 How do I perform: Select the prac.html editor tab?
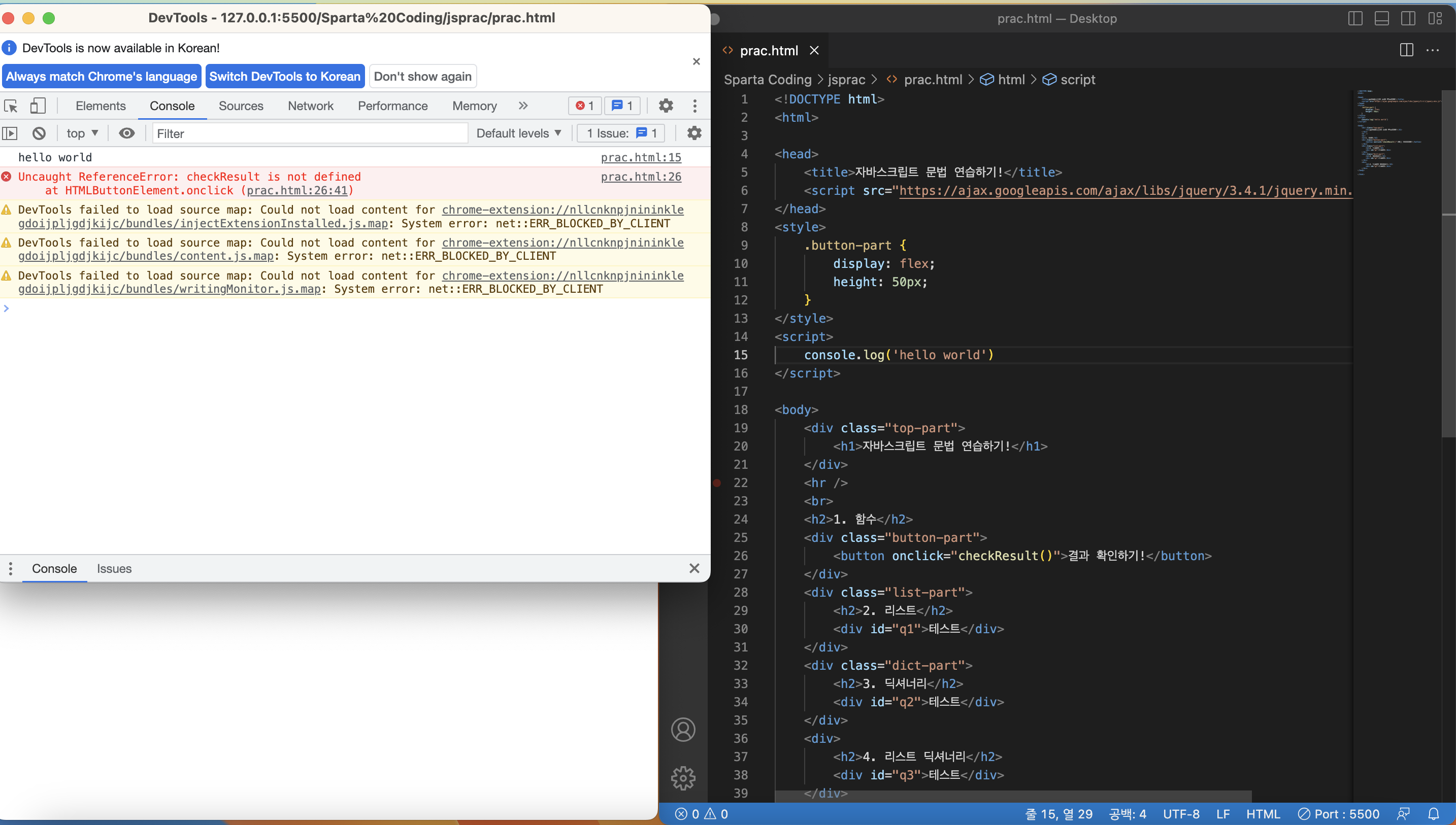pyautogui.click(x=769, y=50)
